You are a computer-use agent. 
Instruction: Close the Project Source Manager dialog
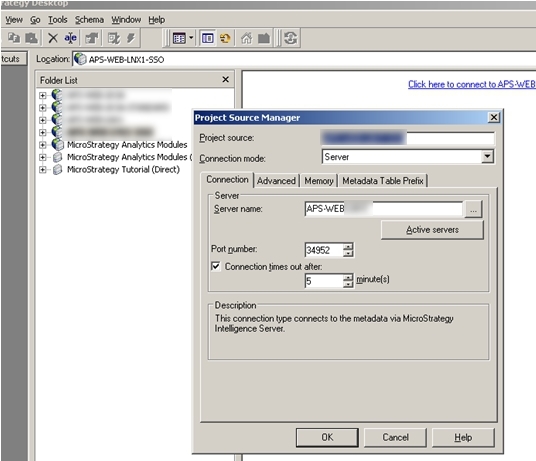pyautogui.click(x=494, y=118)
